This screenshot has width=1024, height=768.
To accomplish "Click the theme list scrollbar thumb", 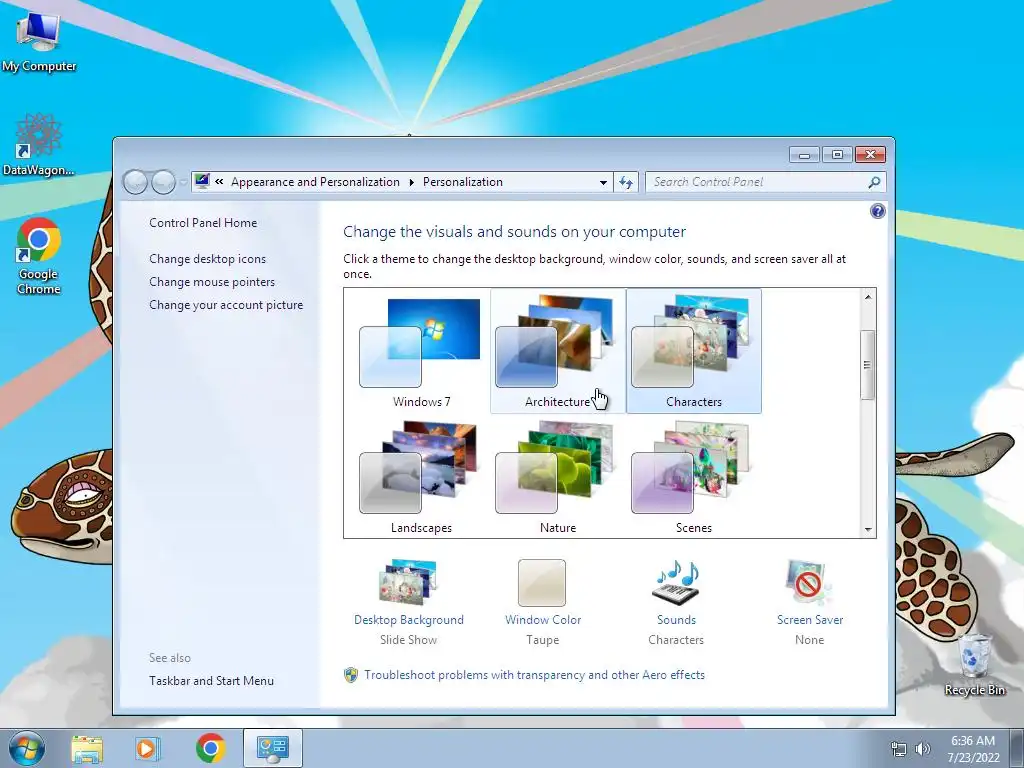I will click(867, 365).
